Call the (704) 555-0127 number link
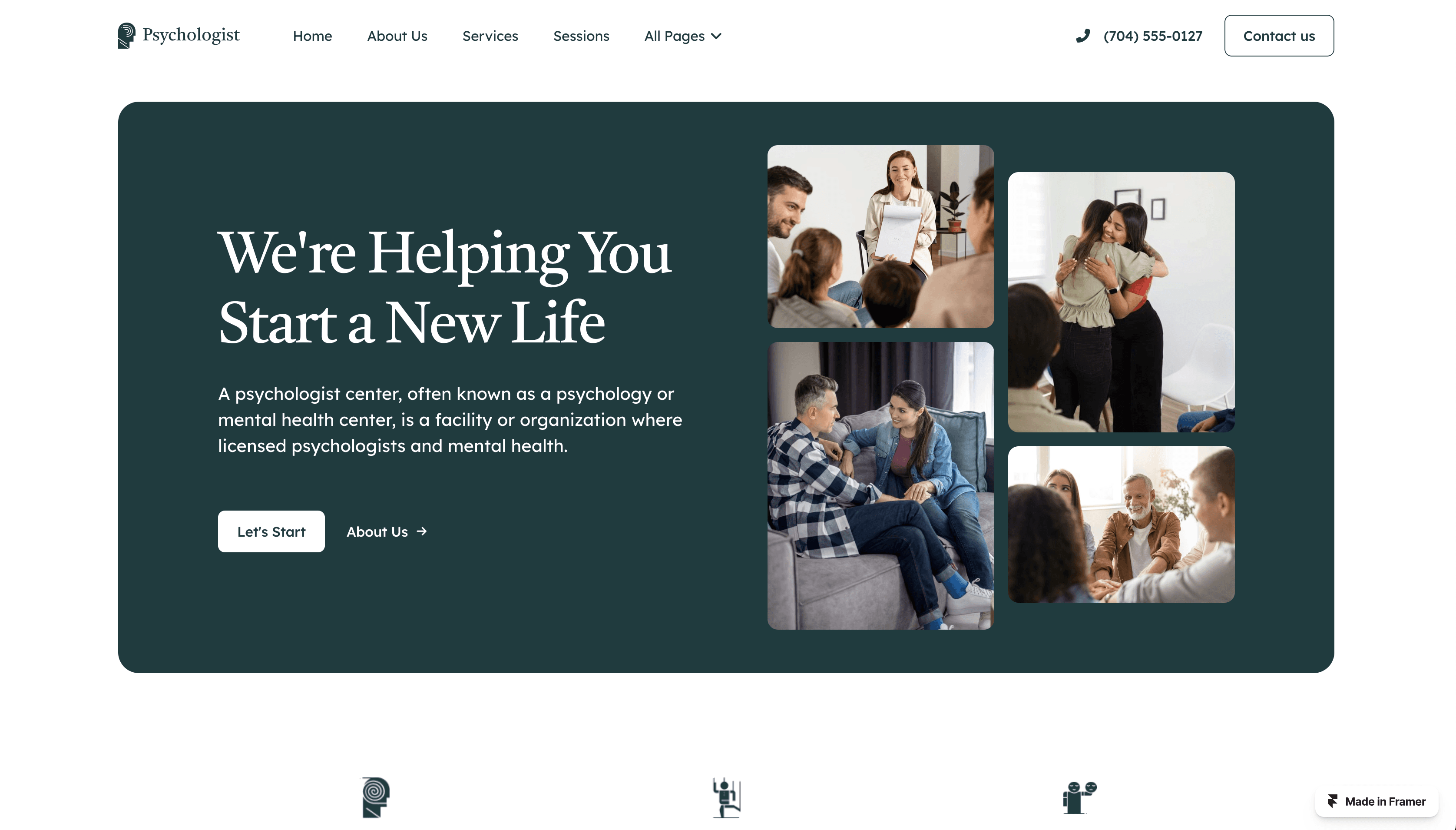 tap(1152, 36)
